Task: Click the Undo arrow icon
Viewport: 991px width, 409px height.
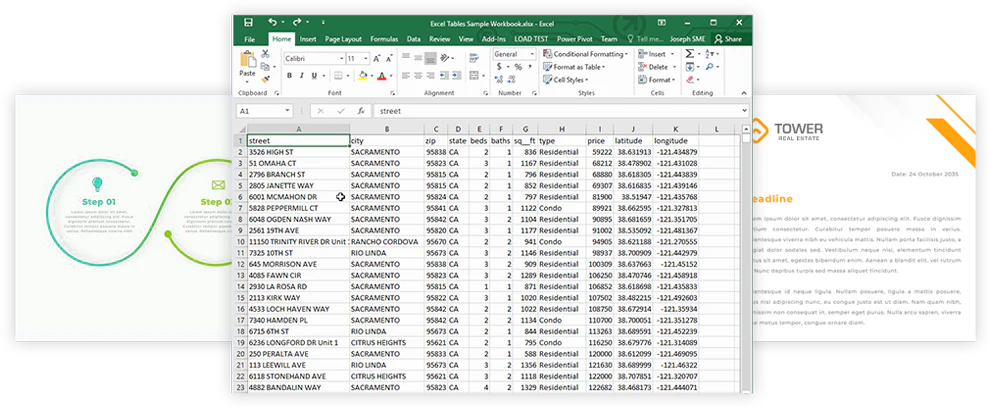Action: [271, 22]
